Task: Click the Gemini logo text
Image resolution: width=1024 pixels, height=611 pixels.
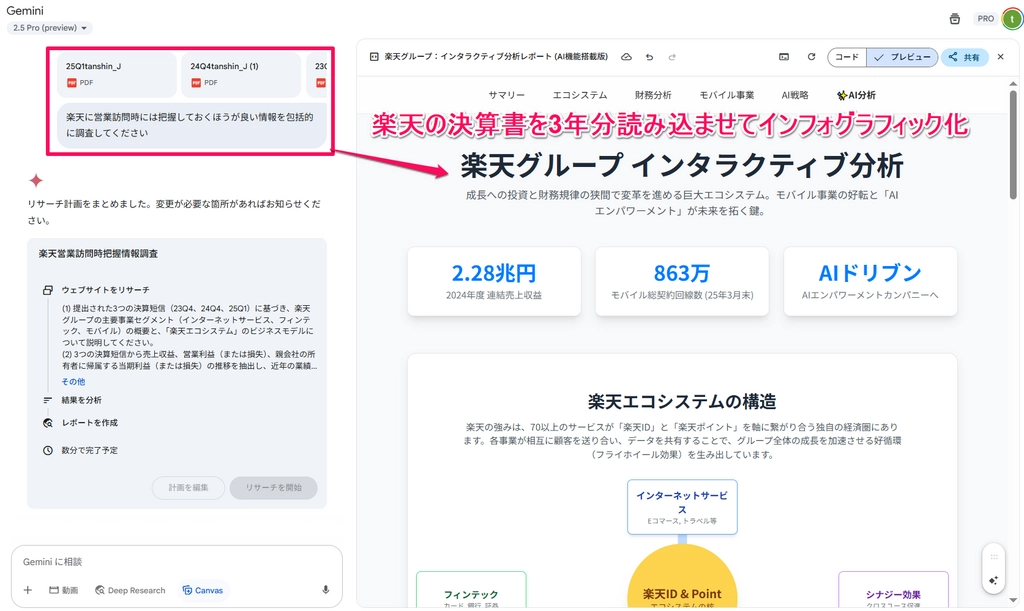Action: (25, 10)
